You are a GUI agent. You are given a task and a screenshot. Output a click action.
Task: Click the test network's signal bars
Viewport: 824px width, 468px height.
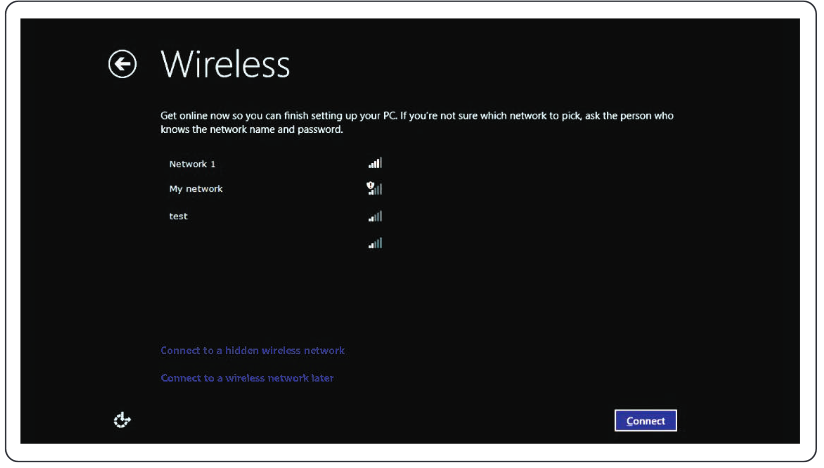[375, 216]
